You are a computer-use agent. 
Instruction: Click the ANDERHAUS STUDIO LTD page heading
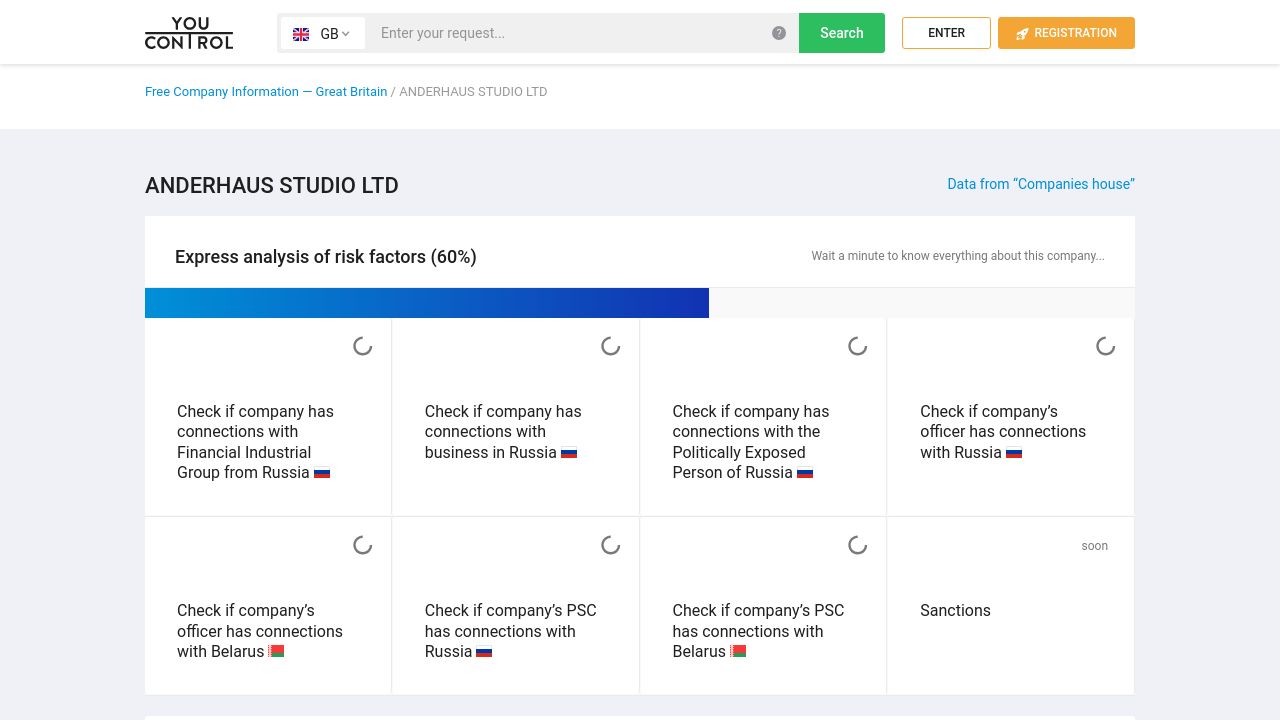click(272, 185)
